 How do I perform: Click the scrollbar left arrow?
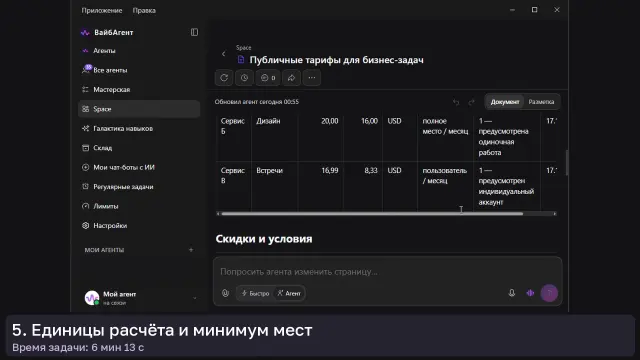(x=218, y=213)
